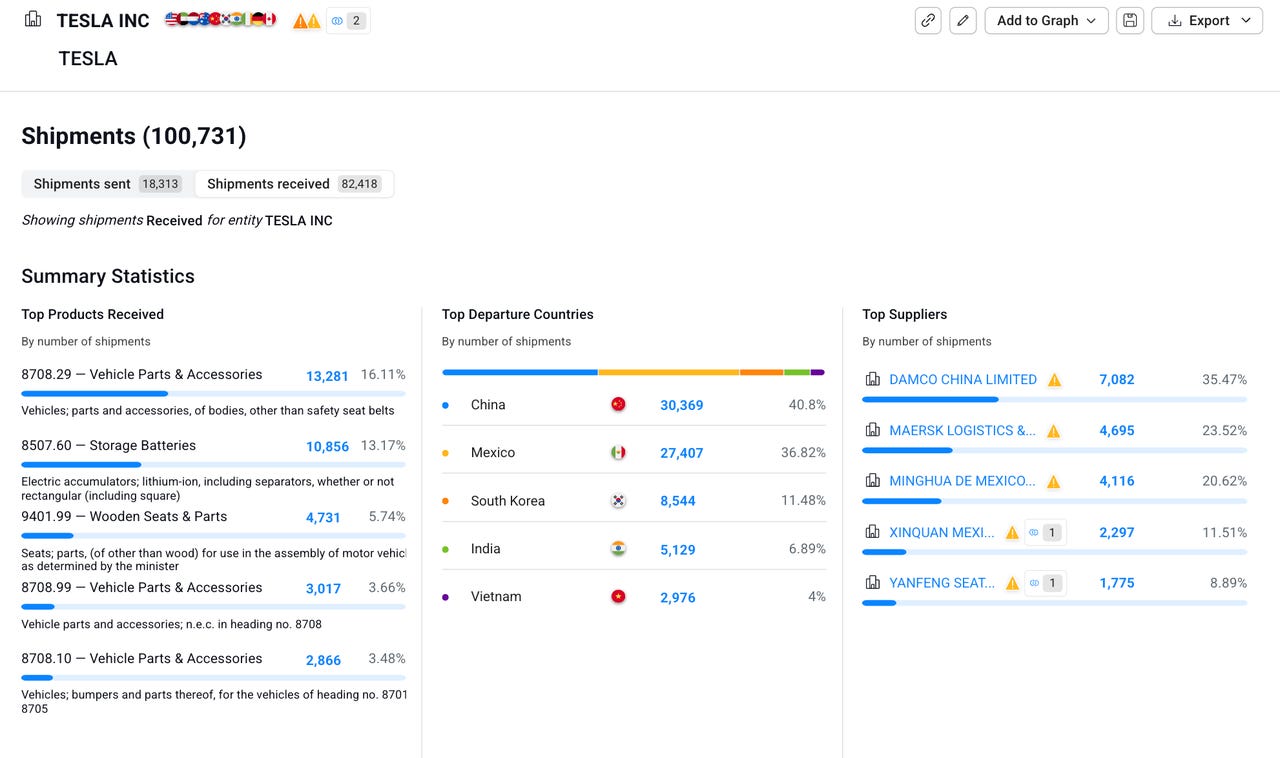Click the pencil edit icon button

(962, 21)
